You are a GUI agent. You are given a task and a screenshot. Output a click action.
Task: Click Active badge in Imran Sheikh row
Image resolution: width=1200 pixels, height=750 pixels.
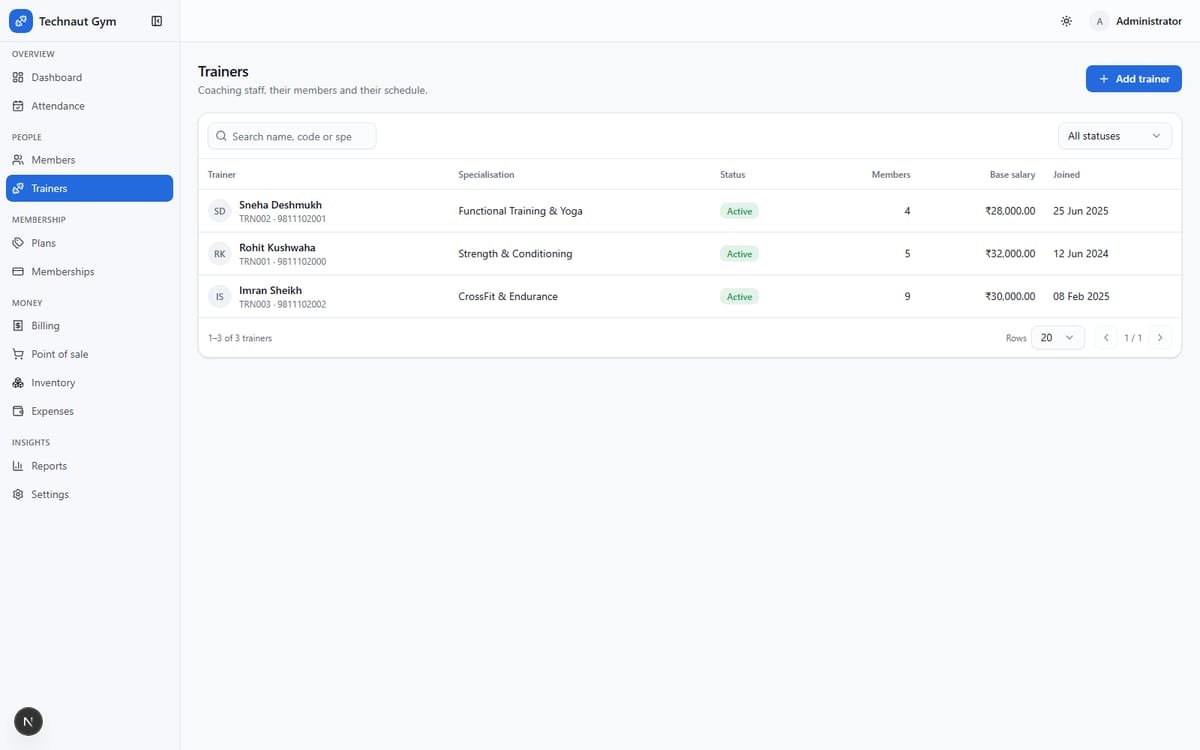(740, 297)
